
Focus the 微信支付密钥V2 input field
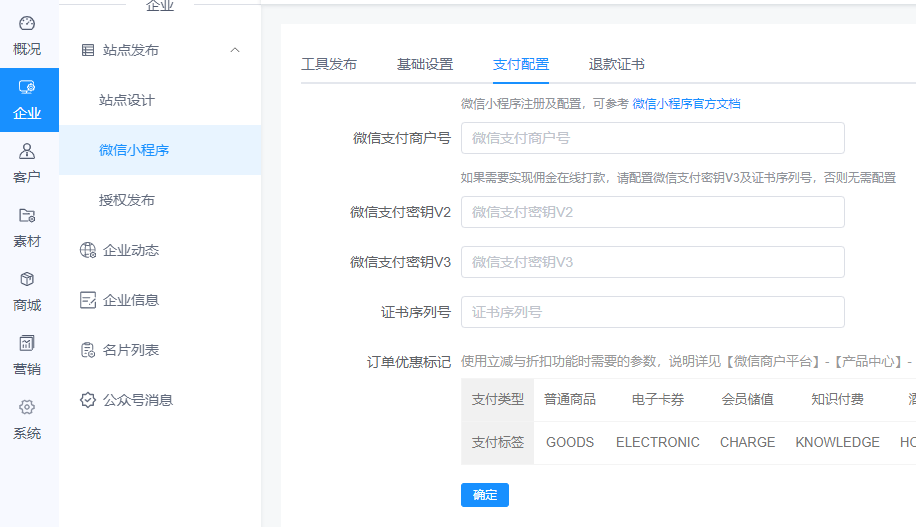(653, 212)
